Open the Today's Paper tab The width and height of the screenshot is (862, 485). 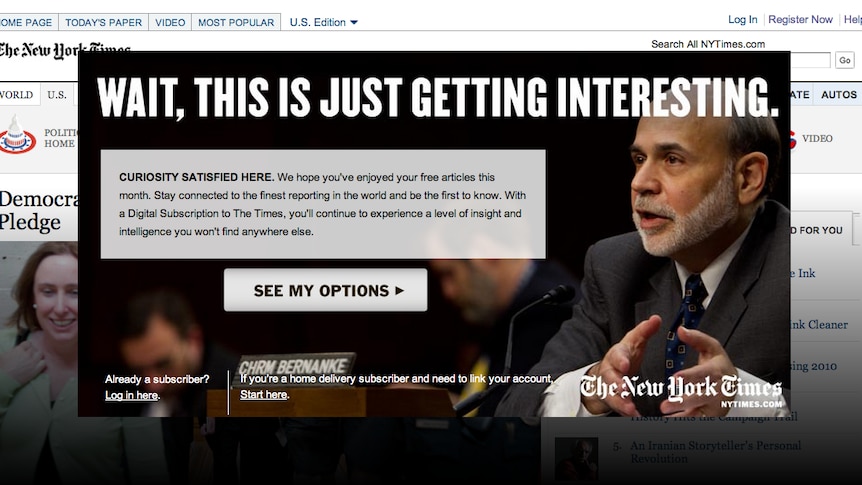pos(103,23)
